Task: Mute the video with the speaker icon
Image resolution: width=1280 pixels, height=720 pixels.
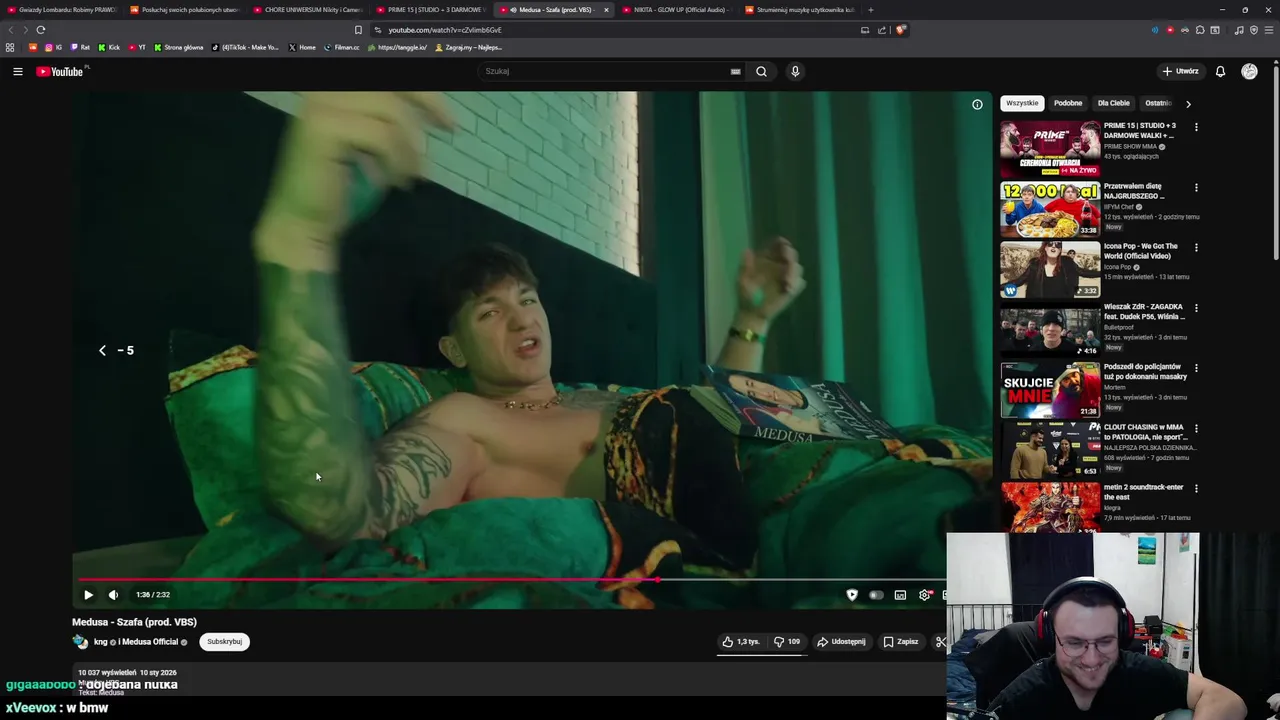Action: (113, 595)
